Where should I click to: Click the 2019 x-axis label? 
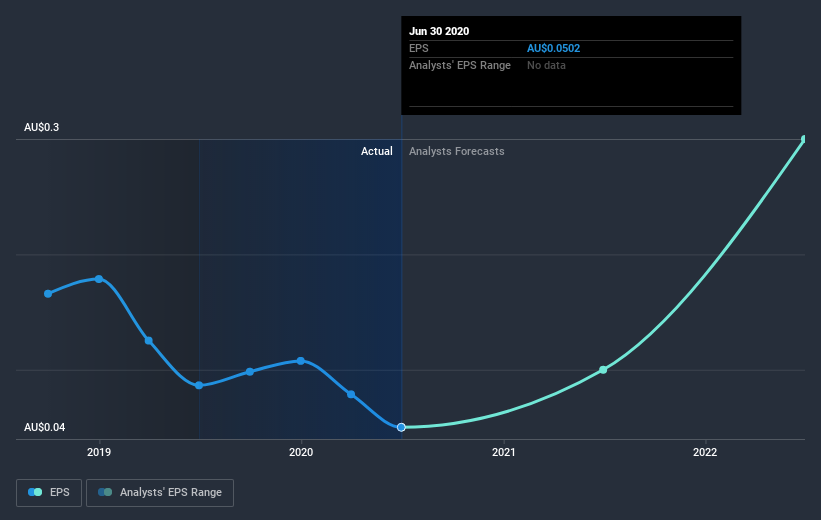pos(99,452)
